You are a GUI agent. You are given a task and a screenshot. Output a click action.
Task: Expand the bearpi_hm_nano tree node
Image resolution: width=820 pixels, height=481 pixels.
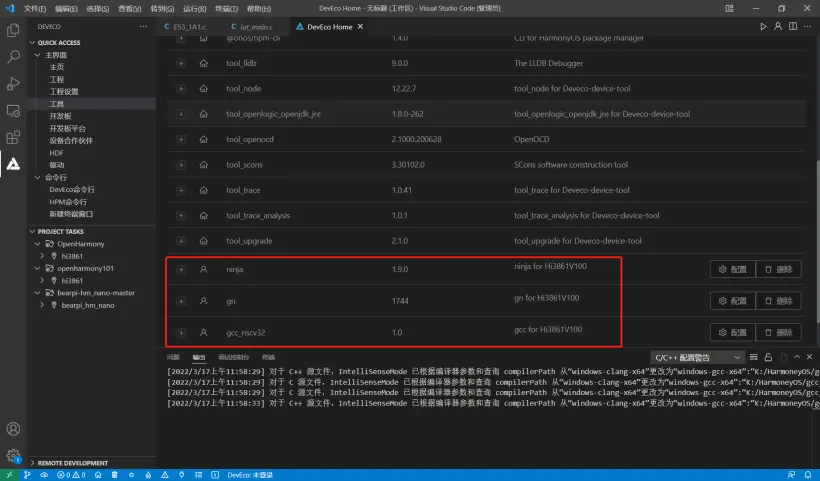click(x=42, y=305)
